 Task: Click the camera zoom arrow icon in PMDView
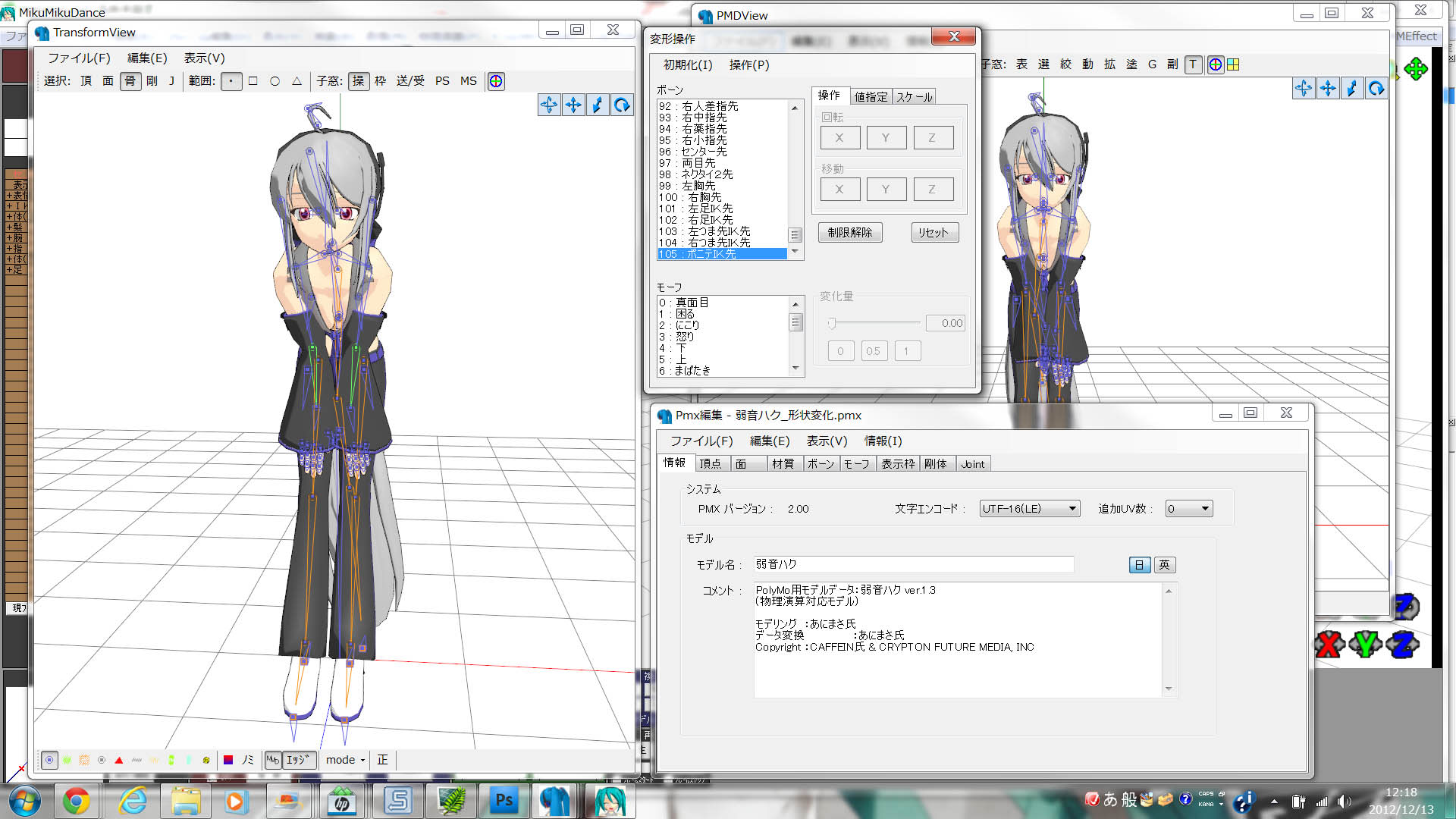(1352, 89)
